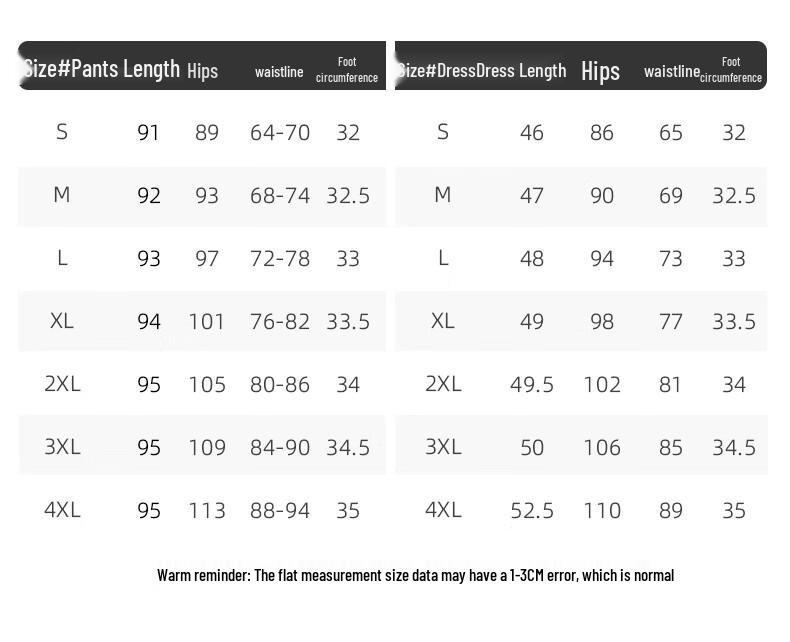Select the S size row in the pants table

tap(202, 133)
